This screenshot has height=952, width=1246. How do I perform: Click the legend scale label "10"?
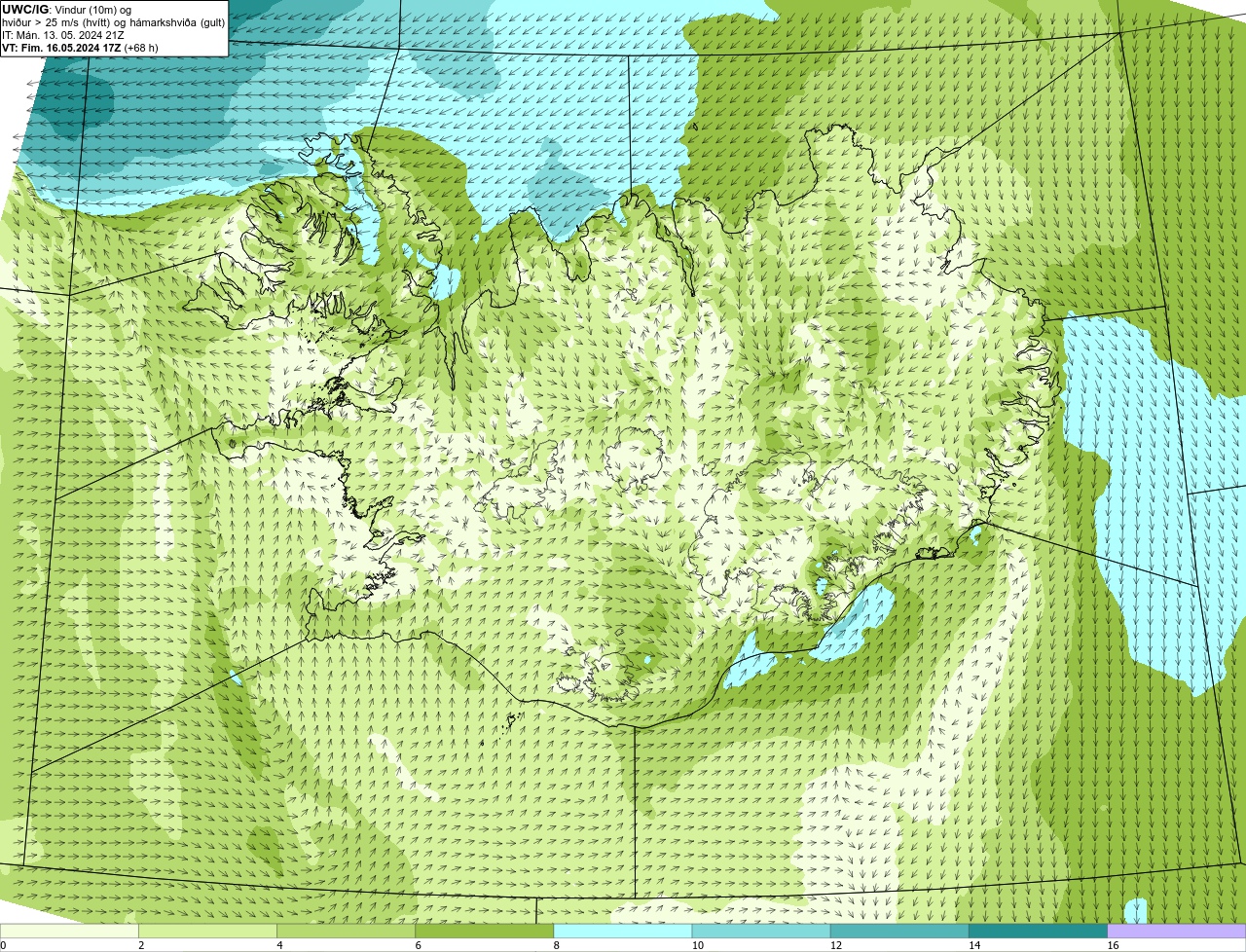(697, 945)
